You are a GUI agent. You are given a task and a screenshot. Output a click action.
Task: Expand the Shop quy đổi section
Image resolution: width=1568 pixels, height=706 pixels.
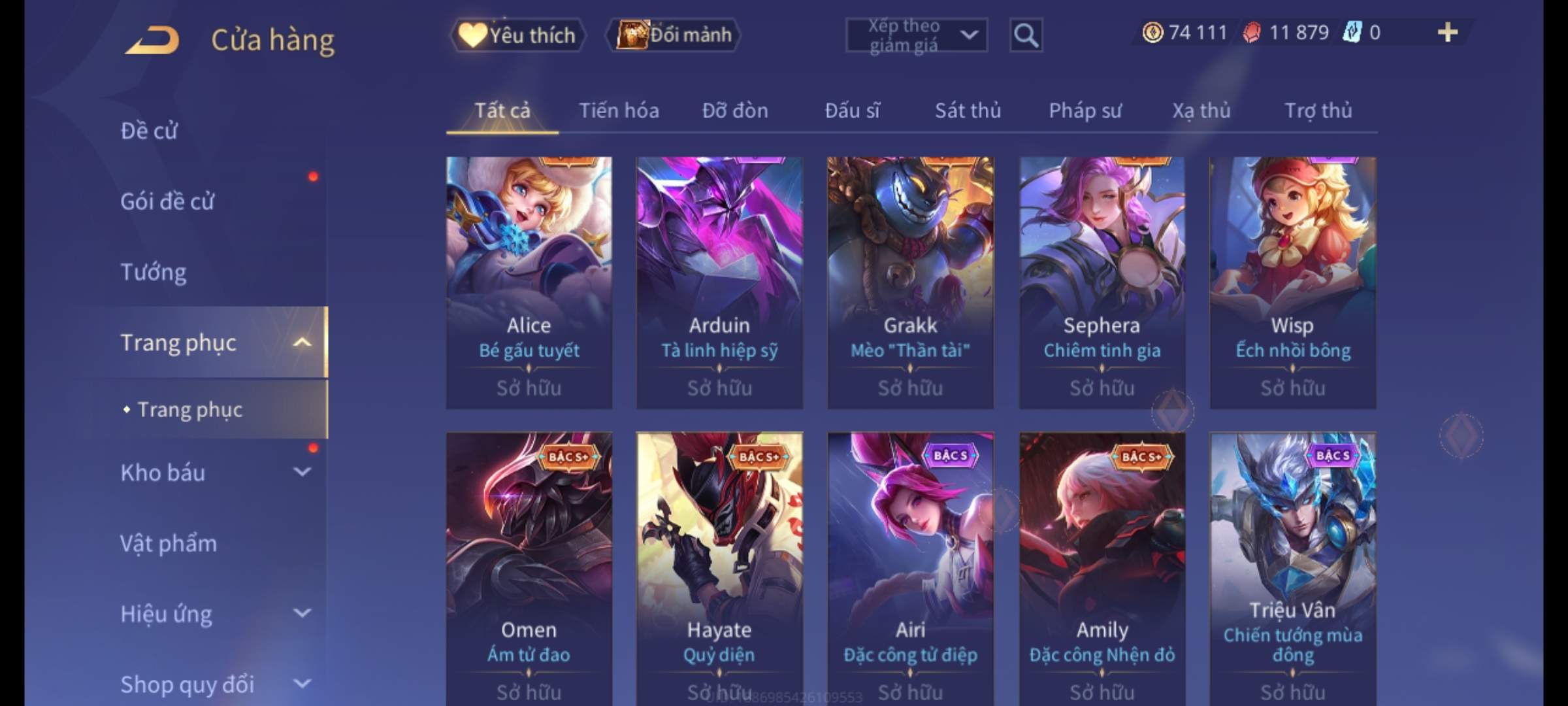click(302, 684)
